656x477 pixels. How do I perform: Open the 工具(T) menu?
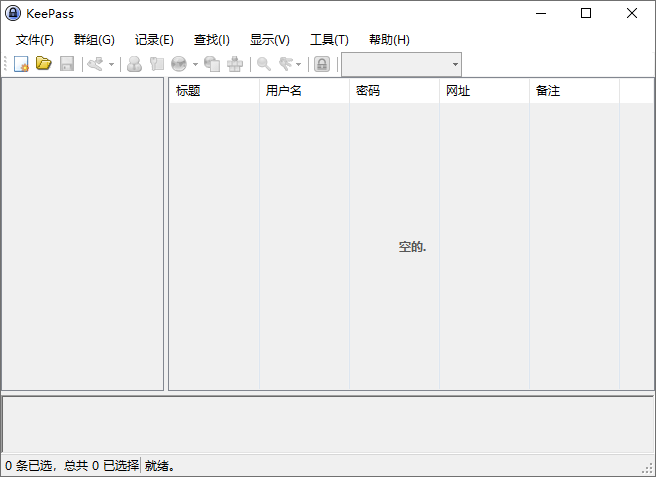329,40
